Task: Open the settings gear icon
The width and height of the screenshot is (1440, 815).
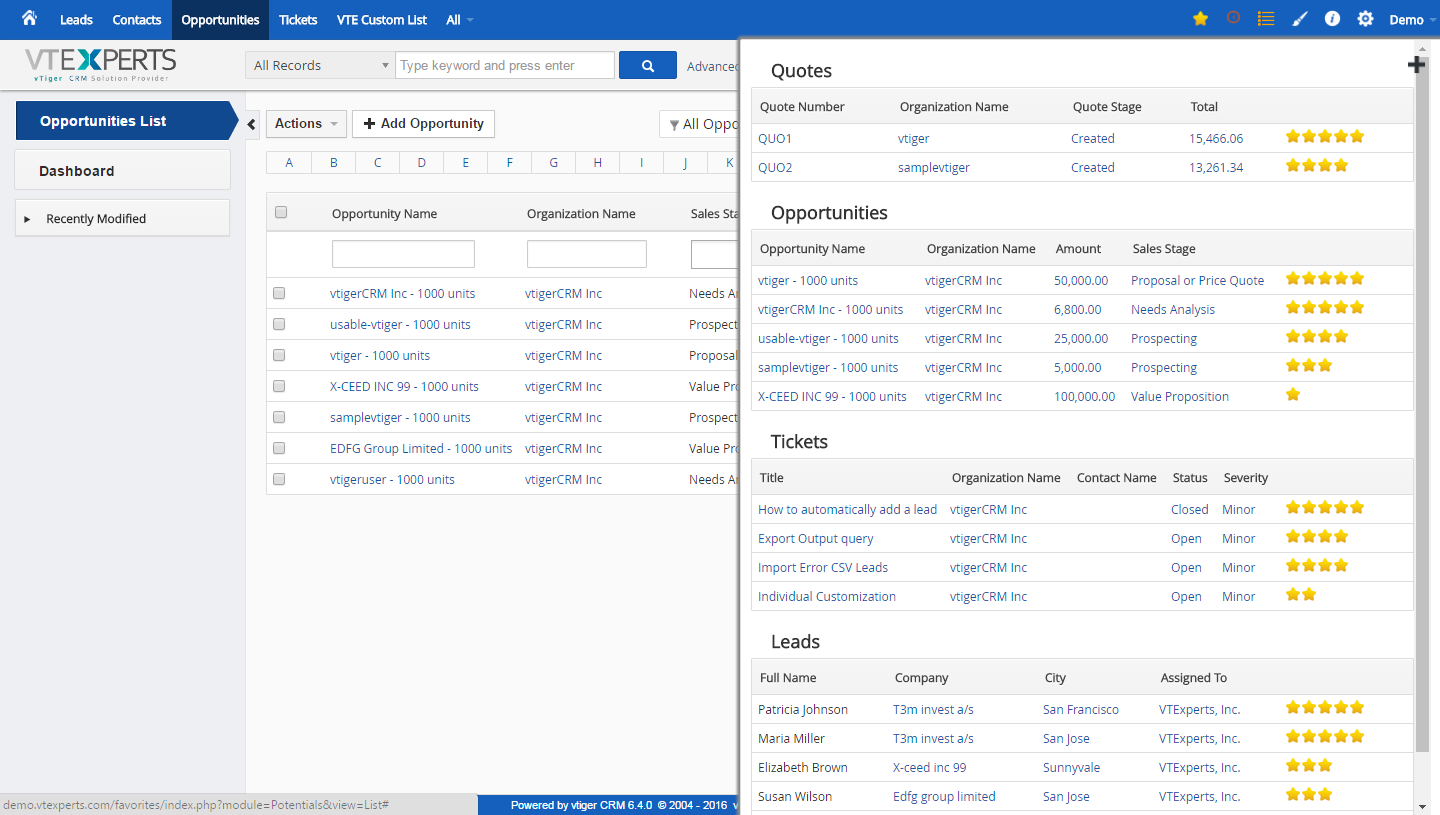Action: point(1365,19)
